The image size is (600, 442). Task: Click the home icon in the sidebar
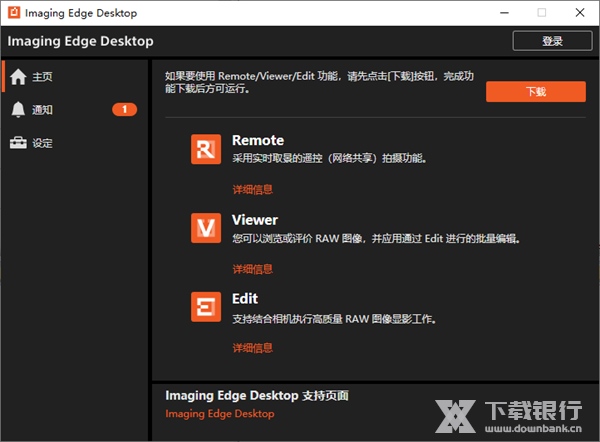point(18,77)
